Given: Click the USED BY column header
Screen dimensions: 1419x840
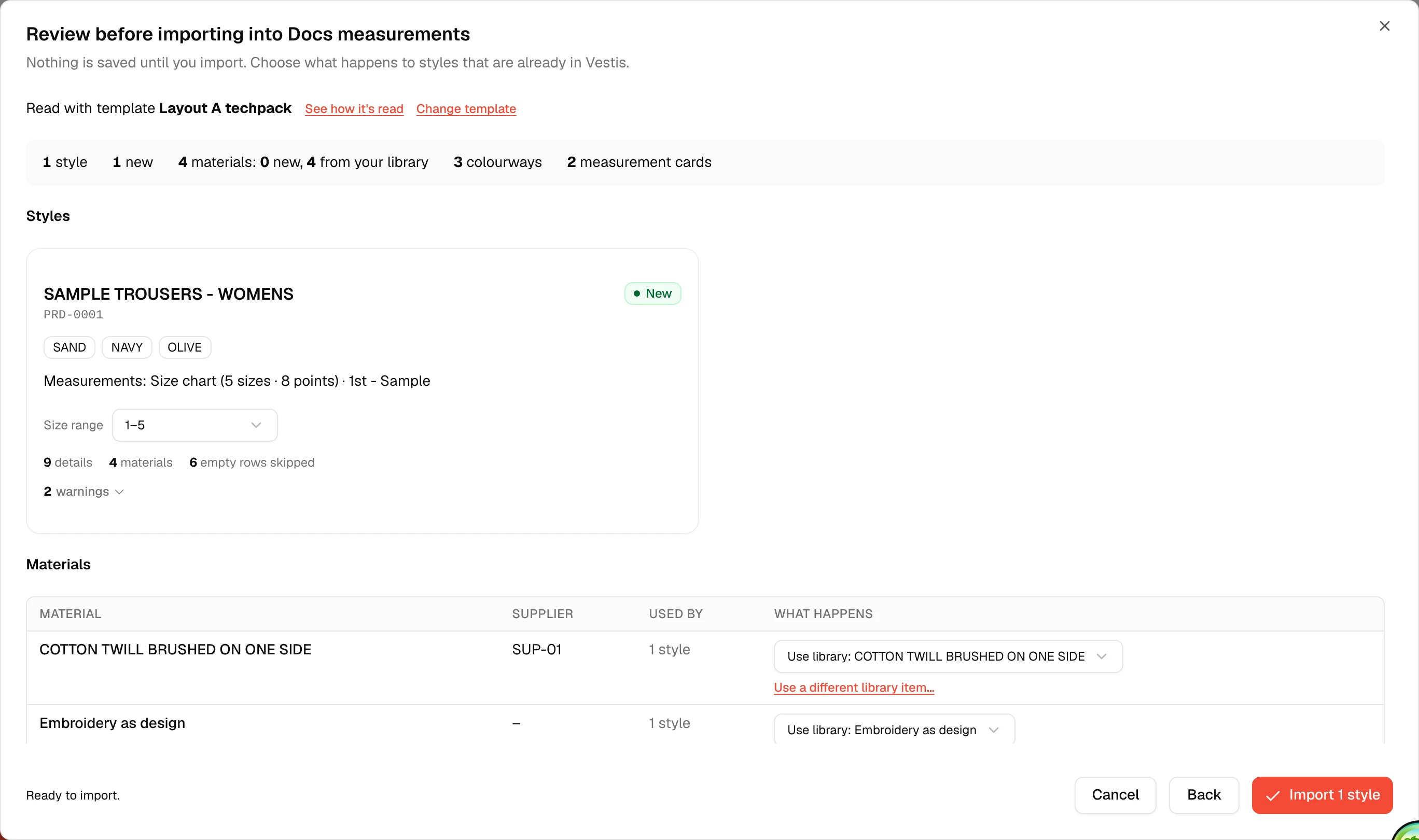Looking at the screenshot, I should [x=675, y=613].
